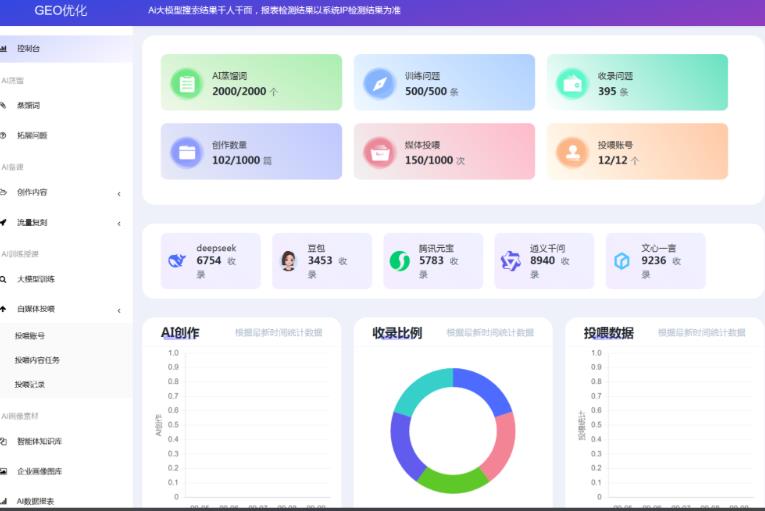
Task: Click the wallet icon on 收录问题 card
Action: coord(572,84)
